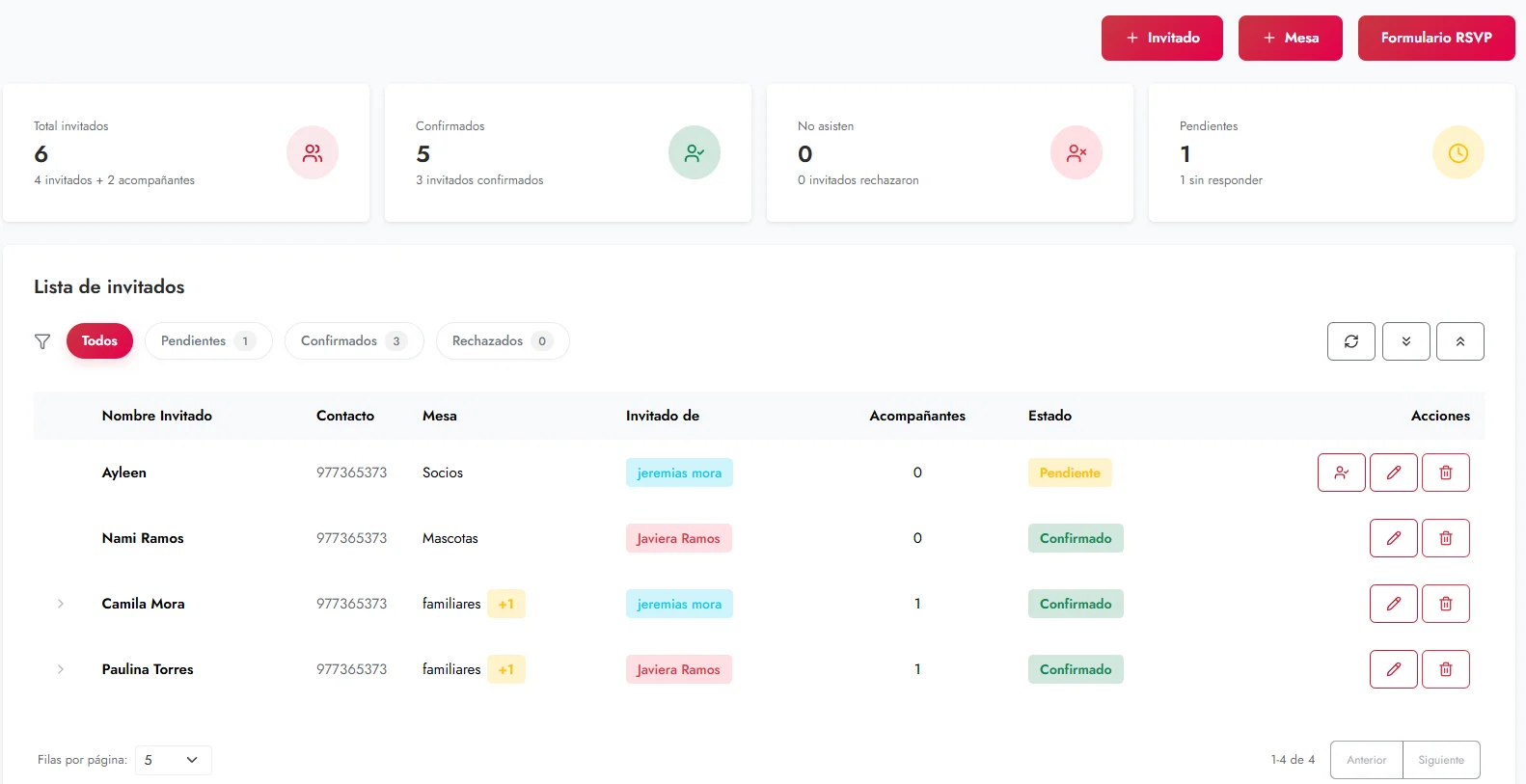Delete Nami Ramos using the trash icon
The image size is (1526, 784).
1445,538
